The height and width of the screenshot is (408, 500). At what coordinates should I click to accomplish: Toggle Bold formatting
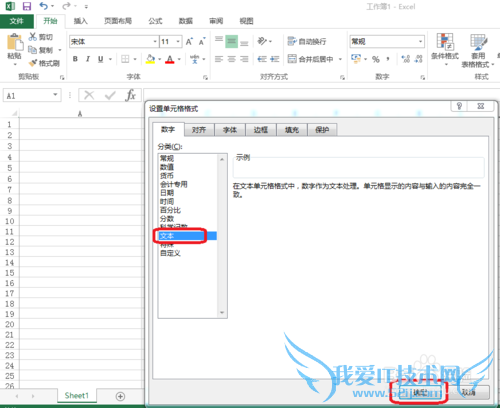75,59
